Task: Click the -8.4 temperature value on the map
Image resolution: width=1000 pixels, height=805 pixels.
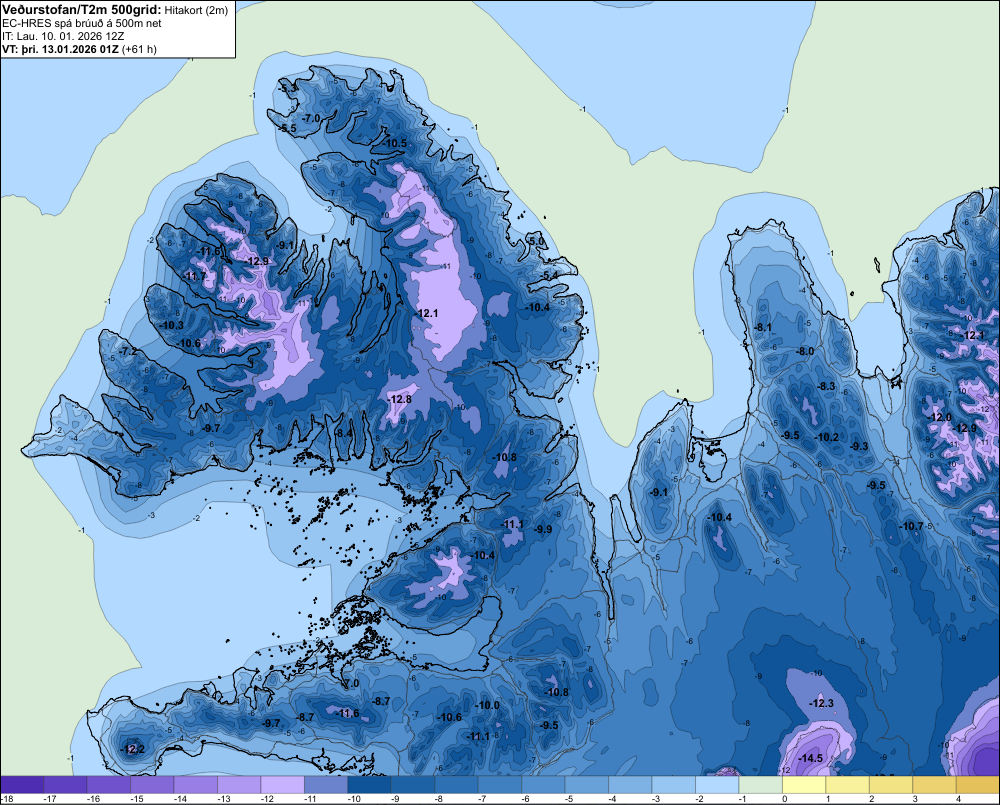Action: click(x=344, y=434)
